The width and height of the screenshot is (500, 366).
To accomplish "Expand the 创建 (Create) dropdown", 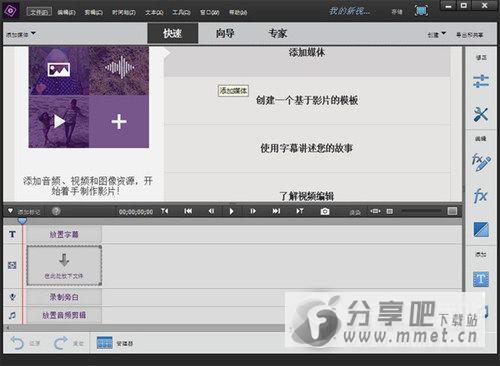I will pos(437,34).
